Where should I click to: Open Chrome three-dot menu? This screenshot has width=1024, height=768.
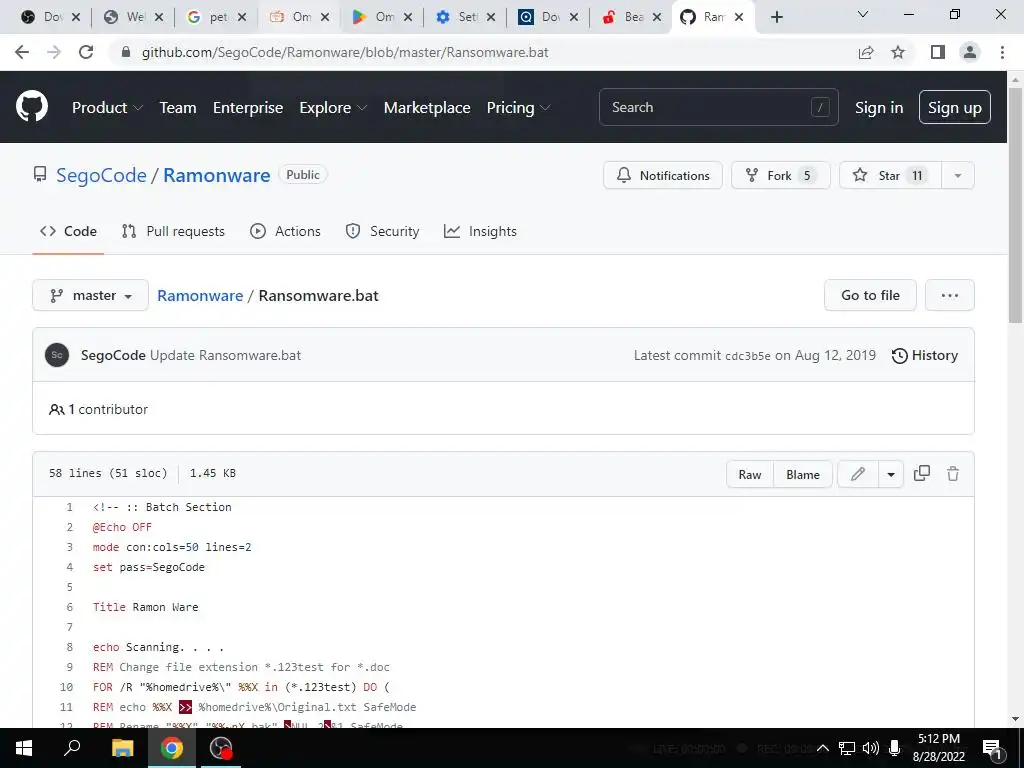click(x=1002, y=52)
